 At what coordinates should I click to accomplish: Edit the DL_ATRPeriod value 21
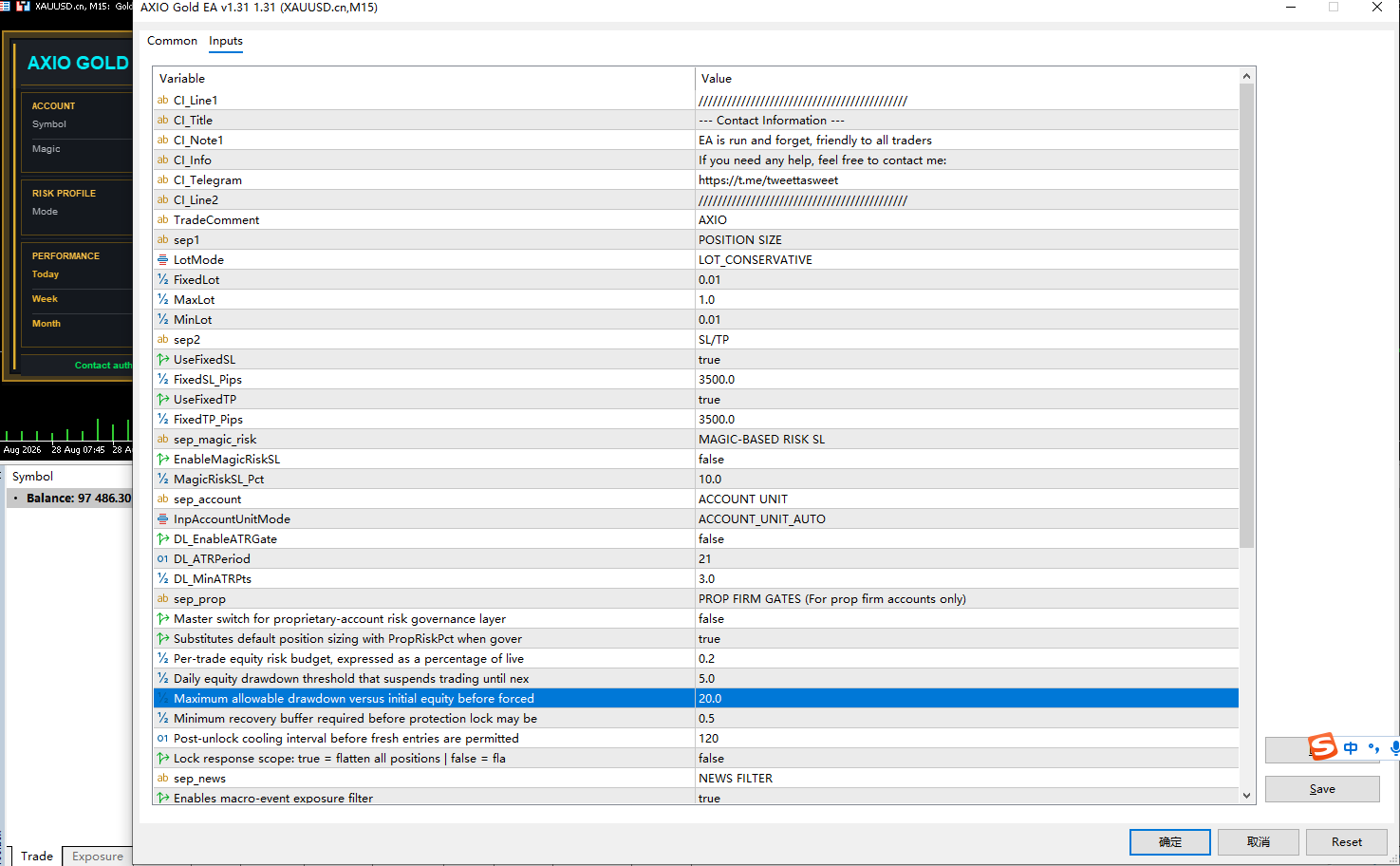pos(966,558)
